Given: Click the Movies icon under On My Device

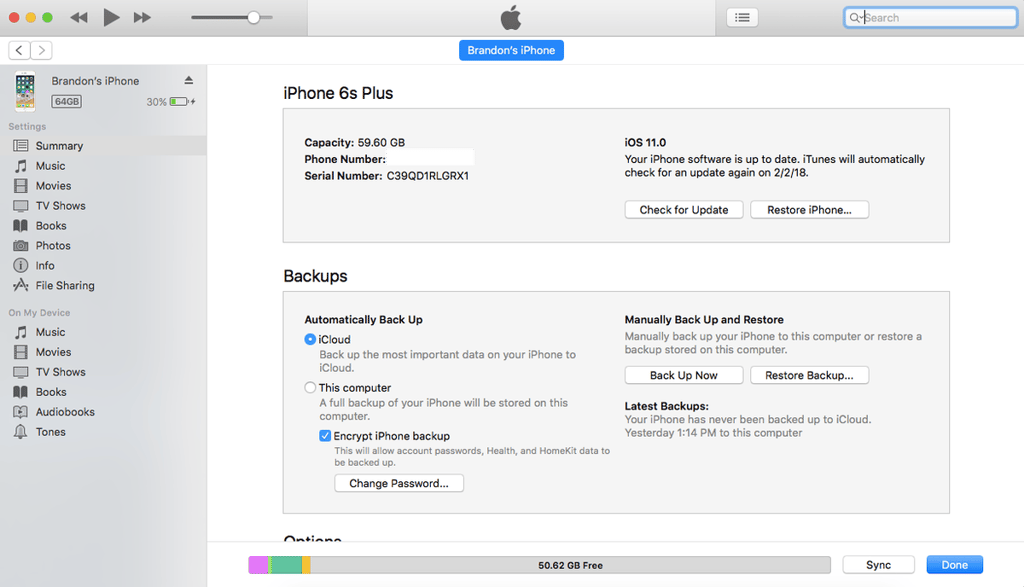Looking at the screenshot, I should point(21,352).
